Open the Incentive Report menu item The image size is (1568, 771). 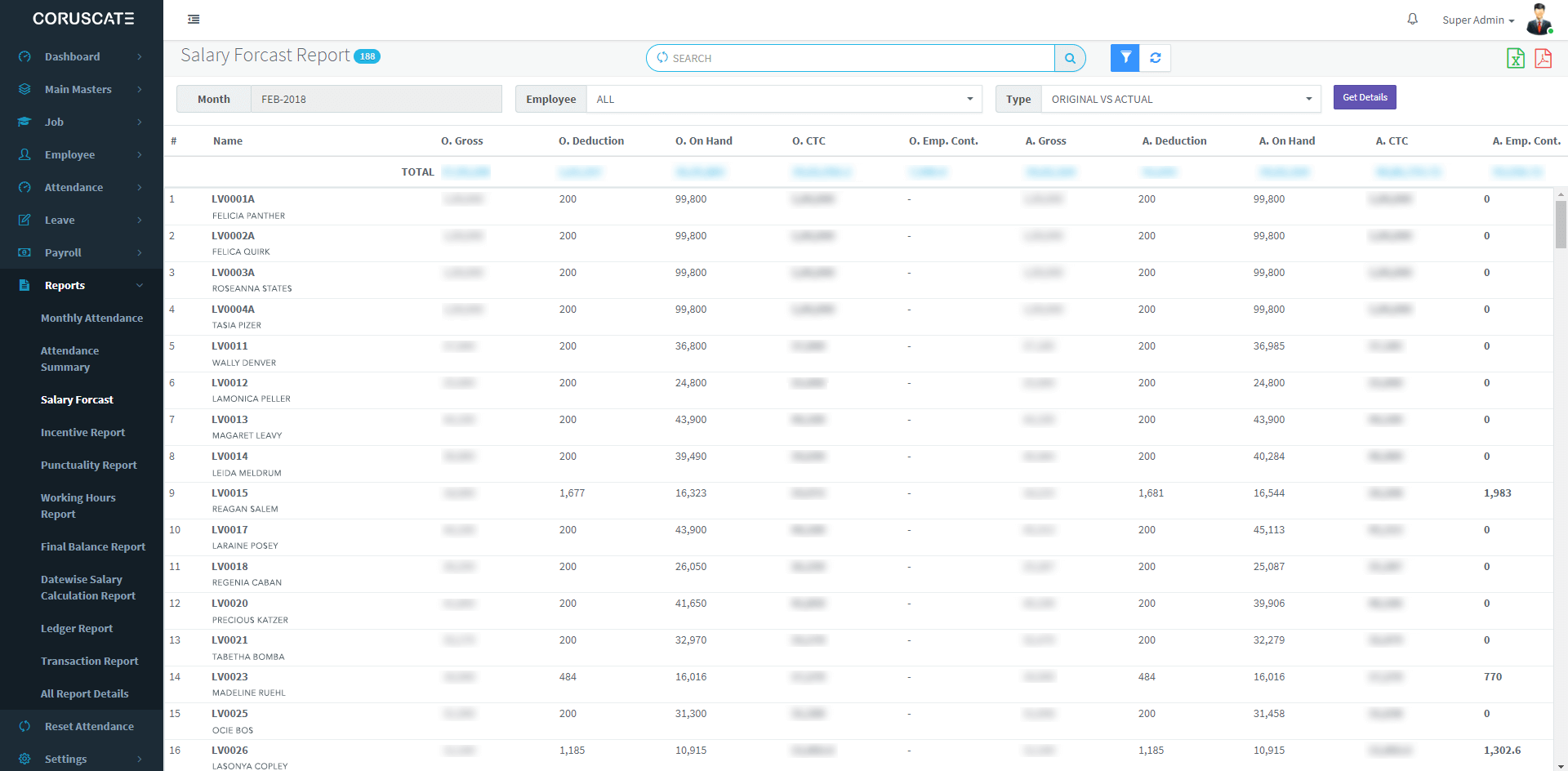[x=82, y=432]
